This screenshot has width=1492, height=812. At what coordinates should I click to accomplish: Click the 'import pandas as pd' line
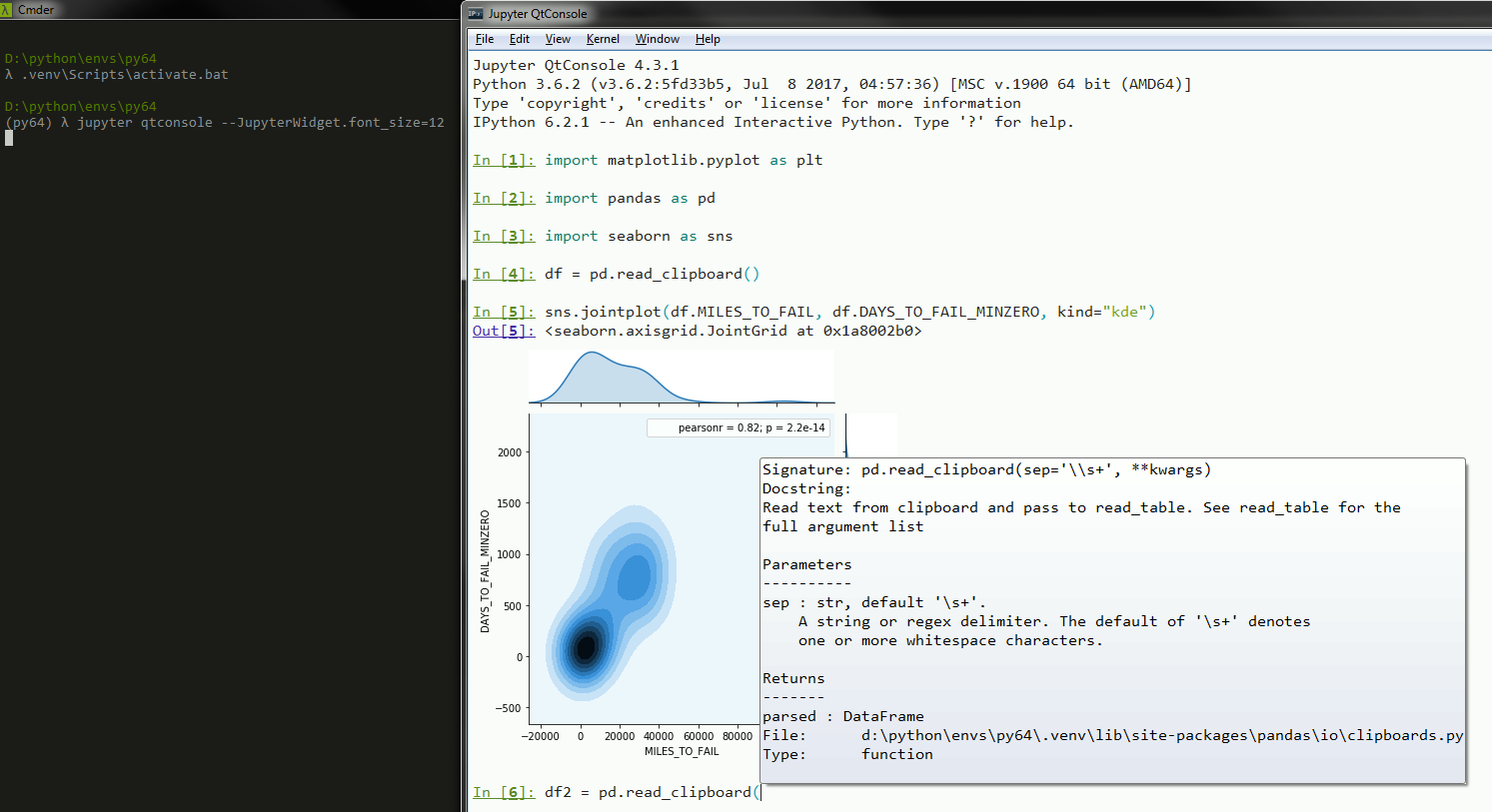pyautogui.click(x=630, y=198)
